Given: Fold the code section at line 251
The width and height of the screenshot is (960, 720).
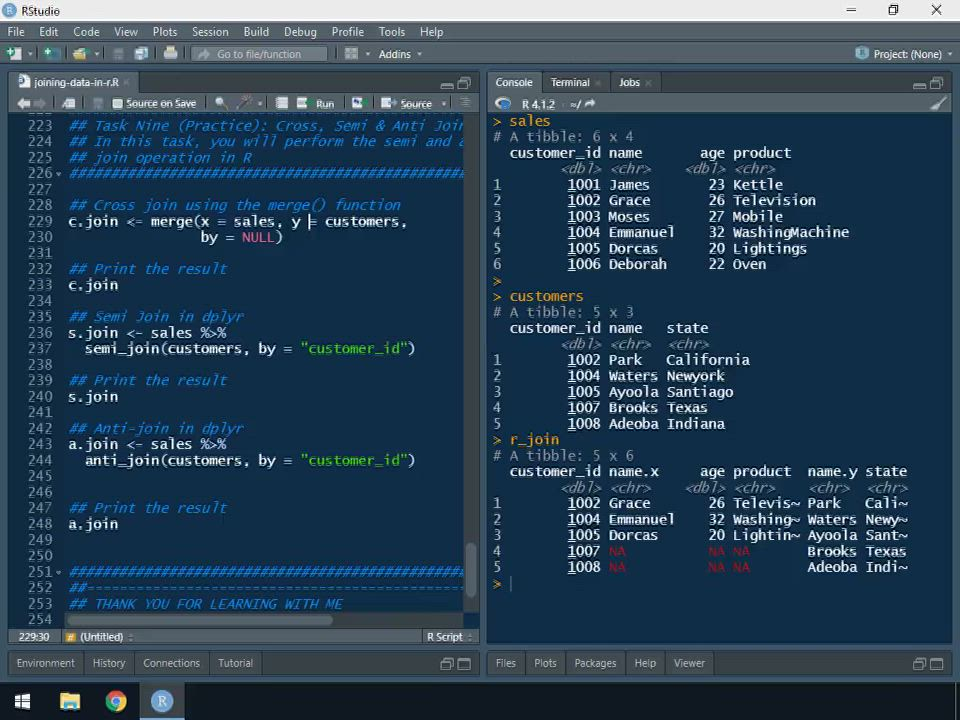Looking at the screenshot, I should coord(59,572).
